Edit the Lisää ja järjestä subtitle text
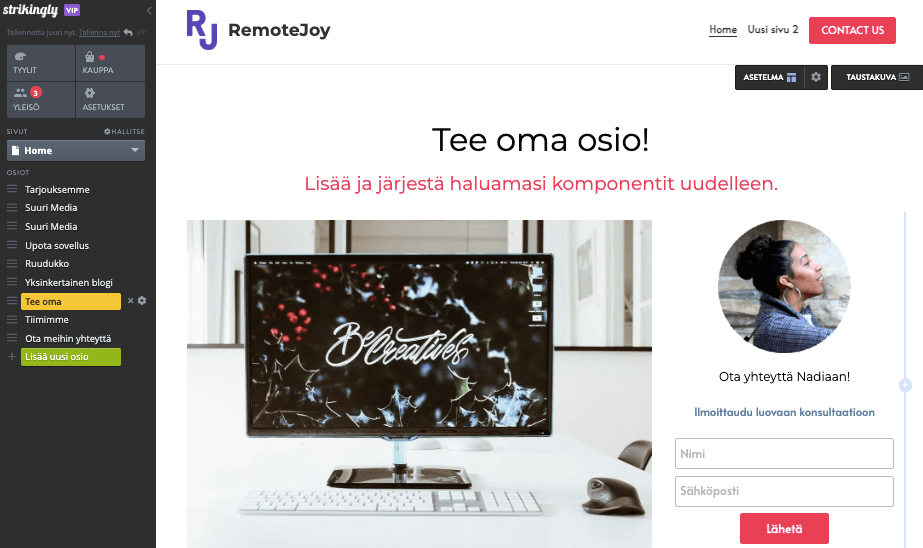The width and height of the screenshot is (923, 548). pyautogui.click(x=541, y=184)
